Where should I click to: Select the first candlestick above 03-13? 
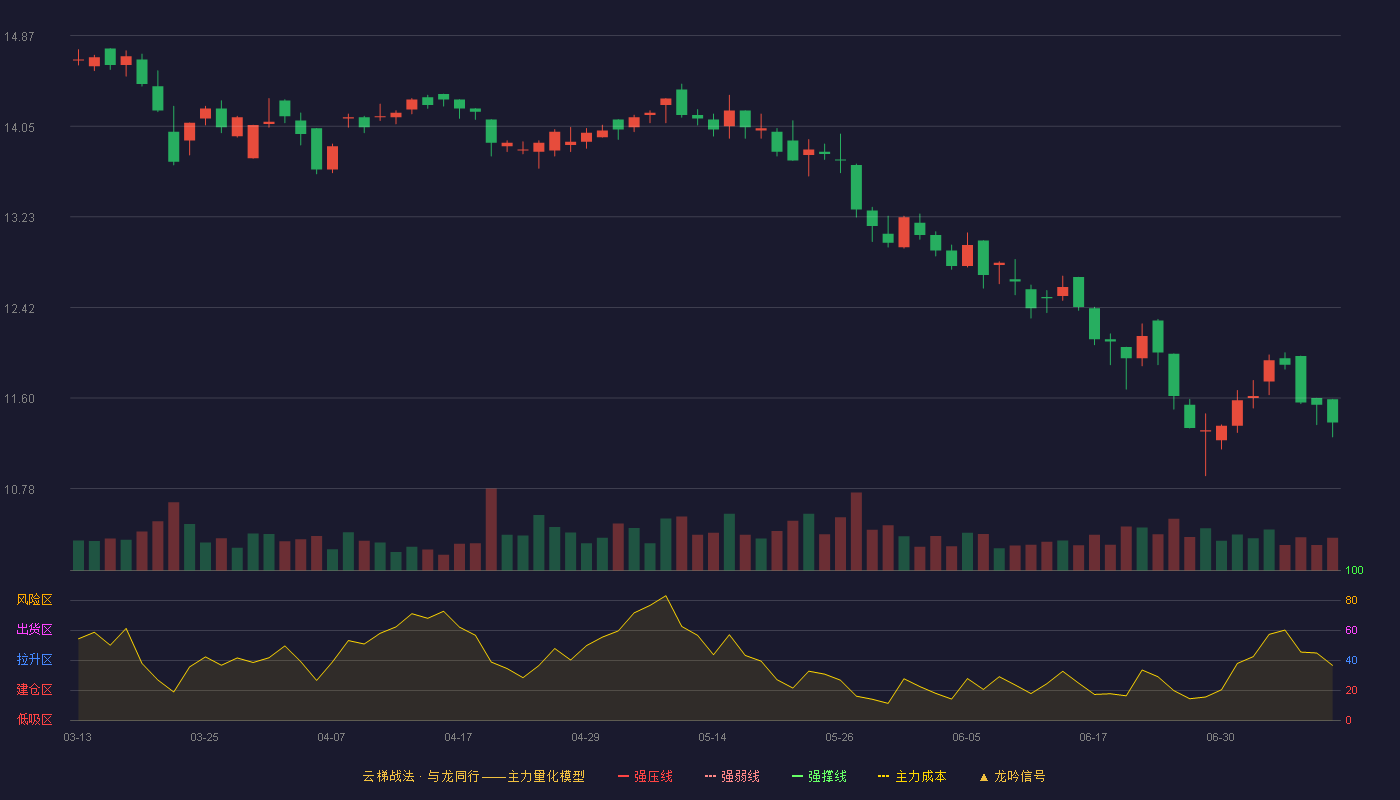point(78,59)
